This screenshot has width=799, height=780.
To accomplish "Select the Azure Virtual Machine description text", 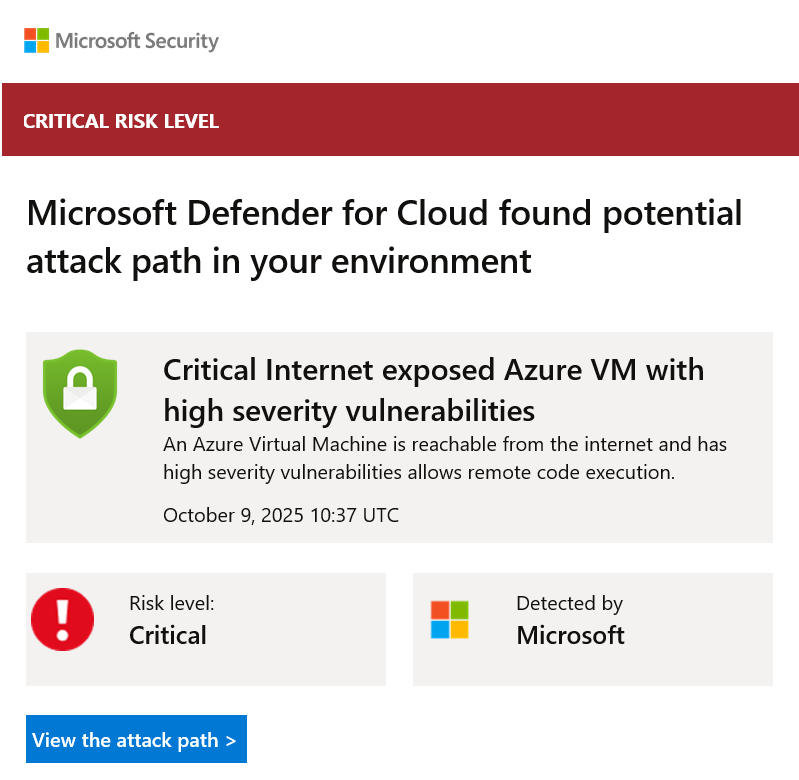I will pyautogui.click(x=445, y=458).
